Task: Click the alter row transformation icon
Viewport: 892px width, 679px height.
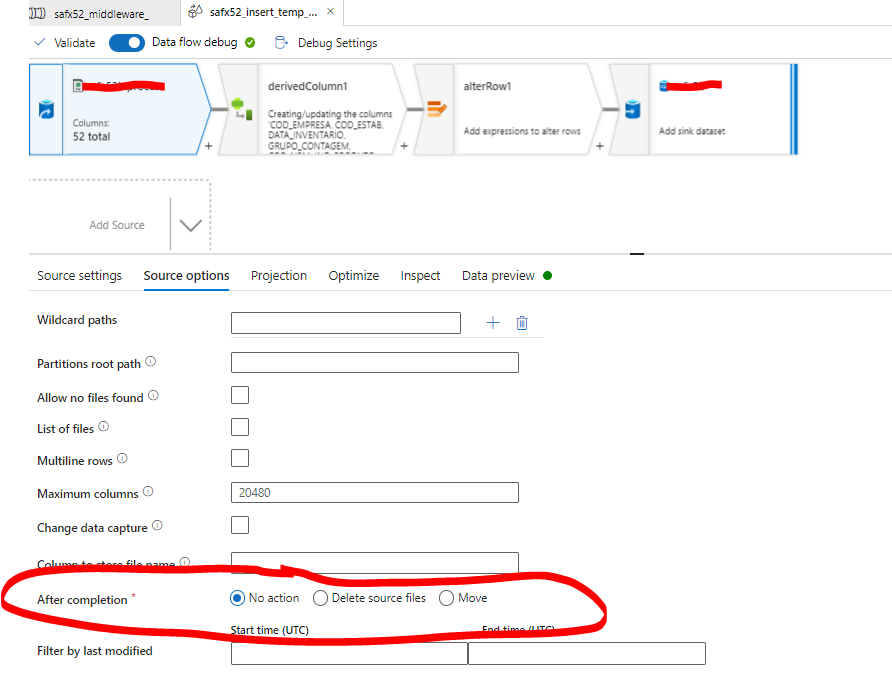Action: [x=436, y=109]
